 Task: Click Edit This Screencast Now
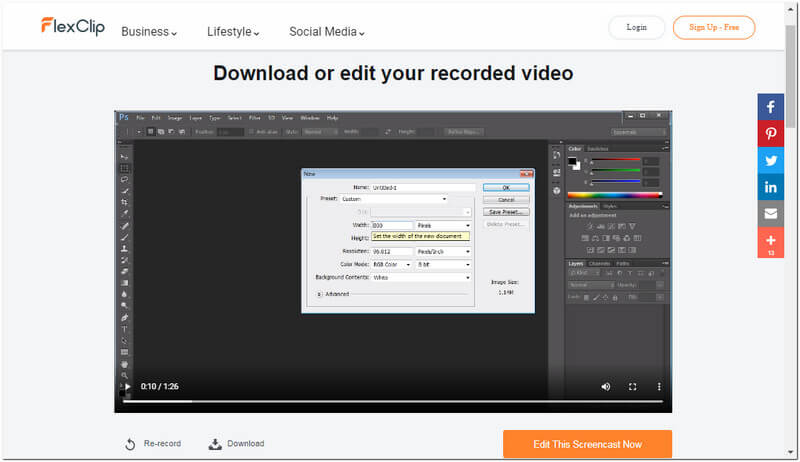tap(587, 444)
